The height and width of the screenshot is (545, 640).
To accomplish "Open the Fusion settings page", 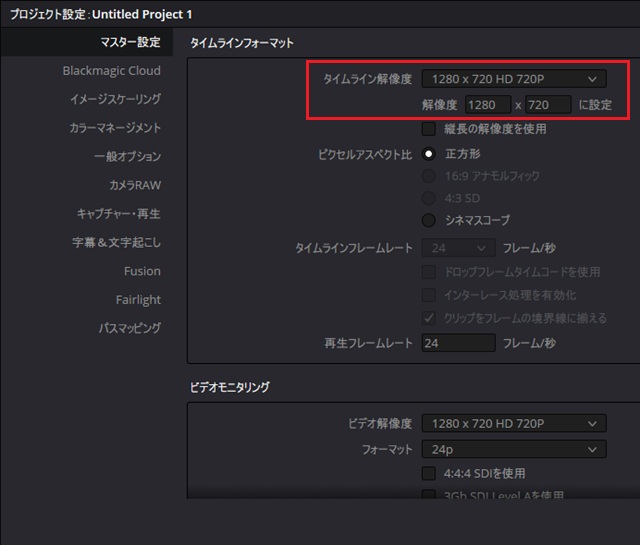I will 142,271.
